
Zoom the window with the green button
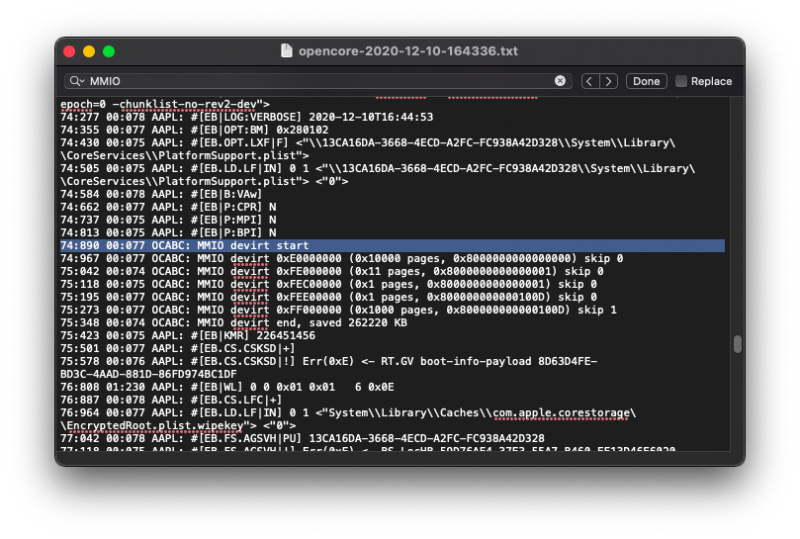(109, 52)
